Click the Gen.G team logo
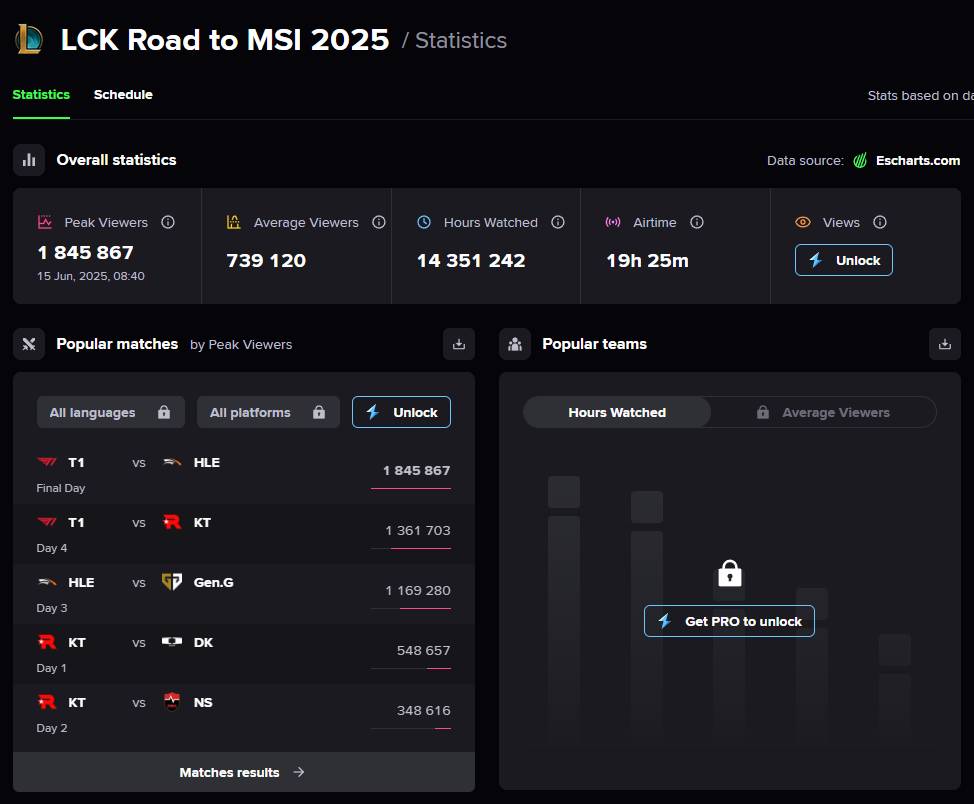 pos(172,582)
